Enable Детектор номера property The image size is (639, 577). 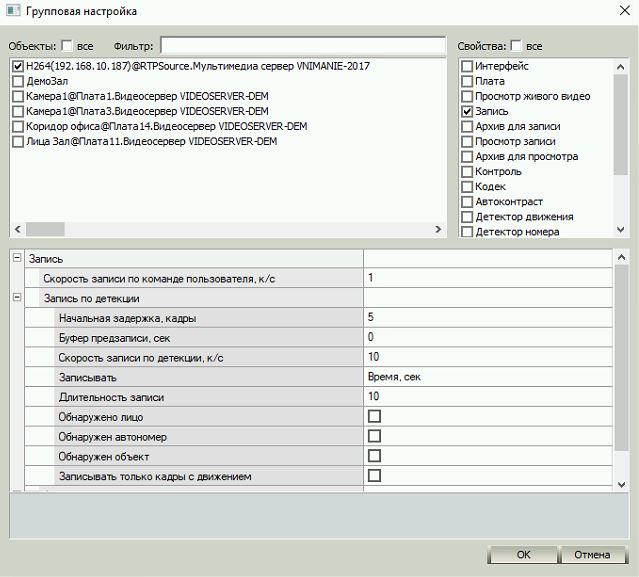(467, 232)
